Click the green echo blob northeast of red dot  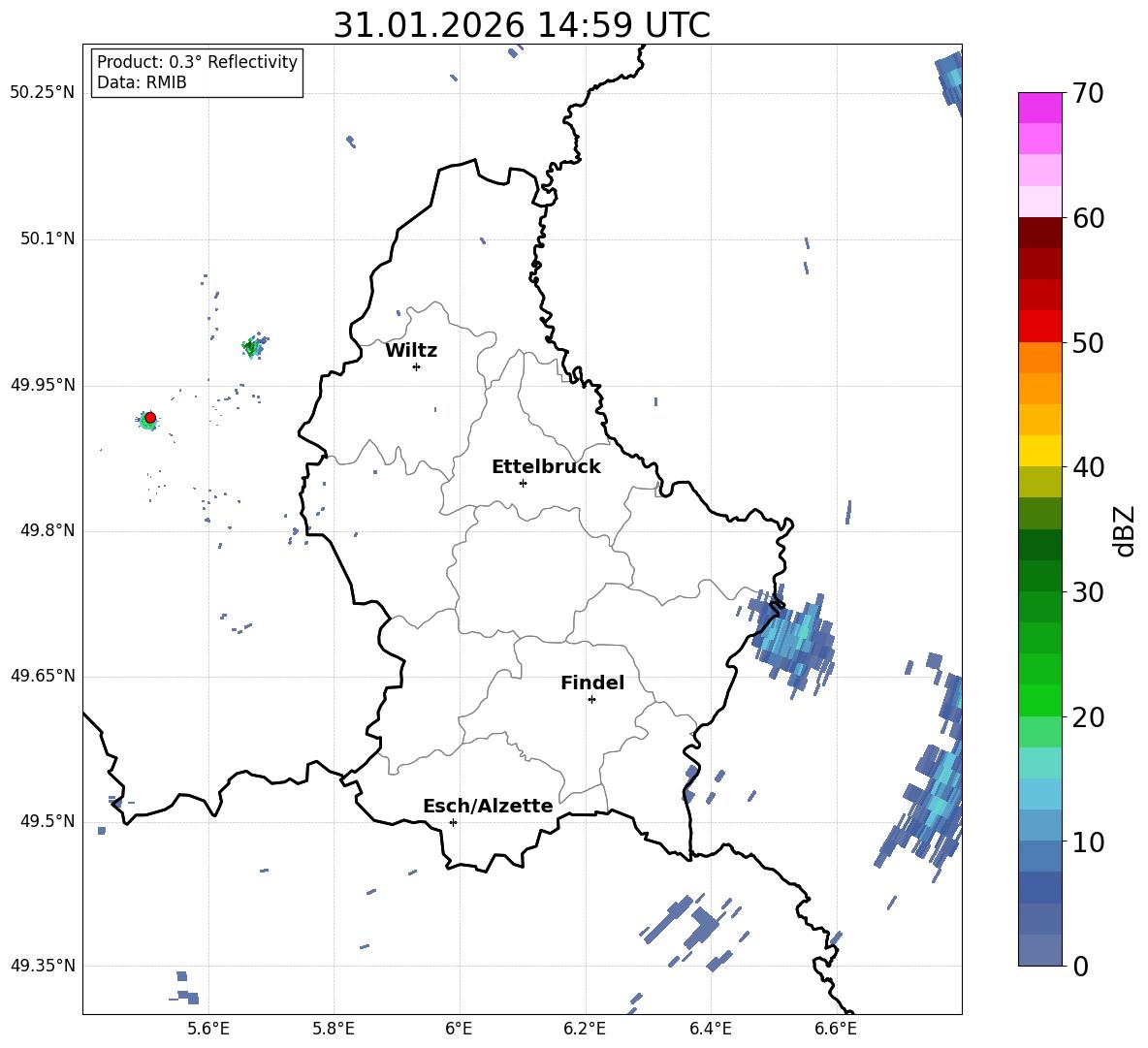(x=252, y=346)
